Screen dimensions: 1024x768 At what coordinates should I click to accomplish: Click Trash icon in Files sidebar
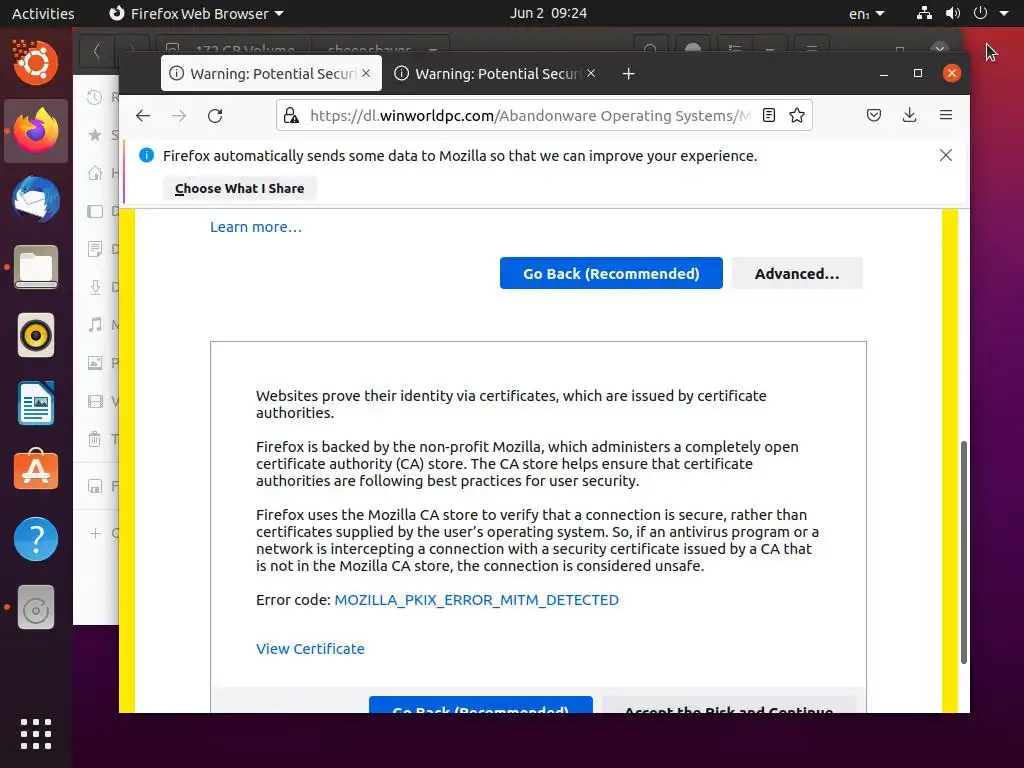95,439
